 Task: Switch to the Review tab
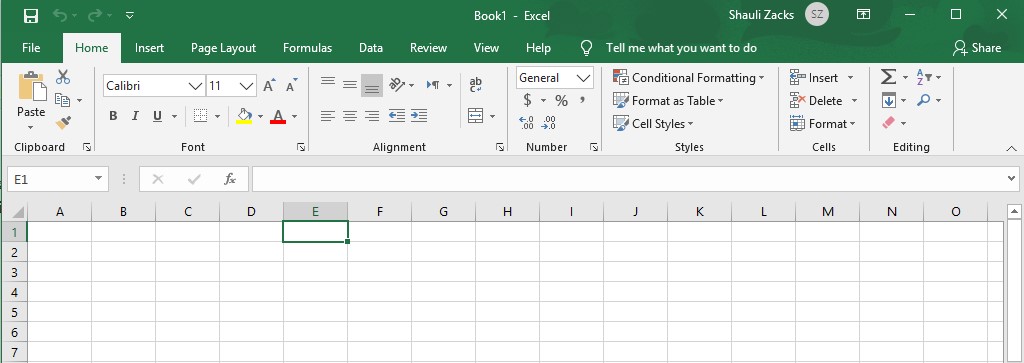[x=428, y=48]
